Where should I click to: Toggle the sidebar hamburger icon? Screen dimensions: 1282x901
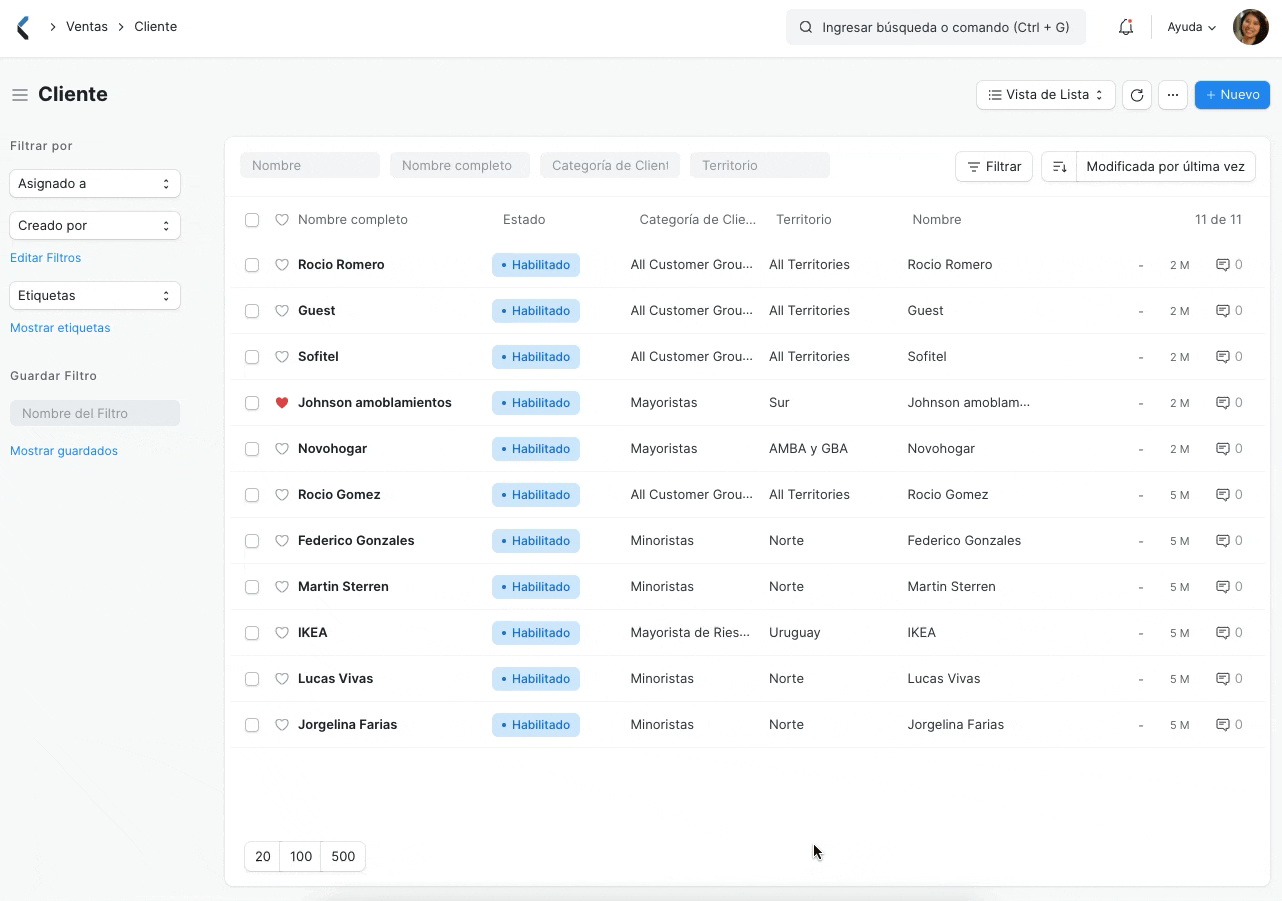(19, 95)
